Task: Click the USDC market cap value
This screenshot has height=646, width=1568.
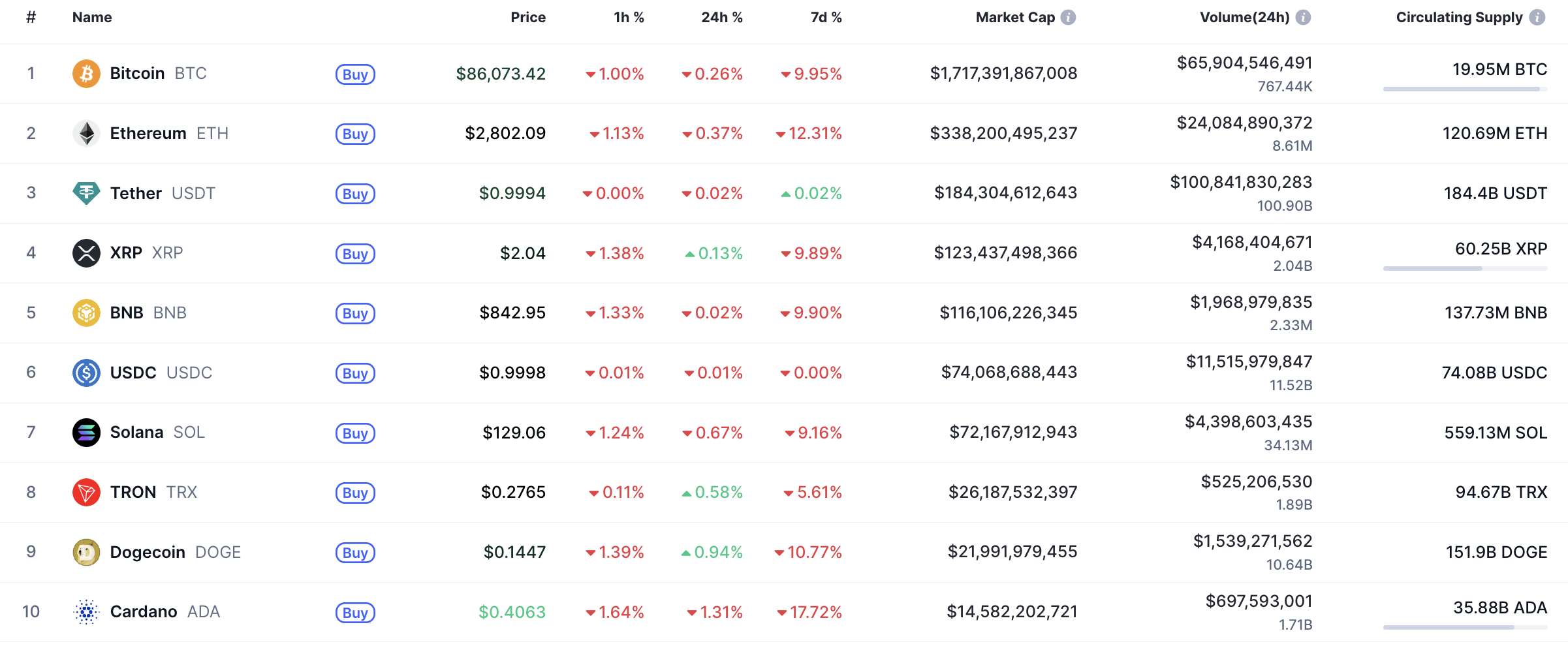Action: 1009,373
